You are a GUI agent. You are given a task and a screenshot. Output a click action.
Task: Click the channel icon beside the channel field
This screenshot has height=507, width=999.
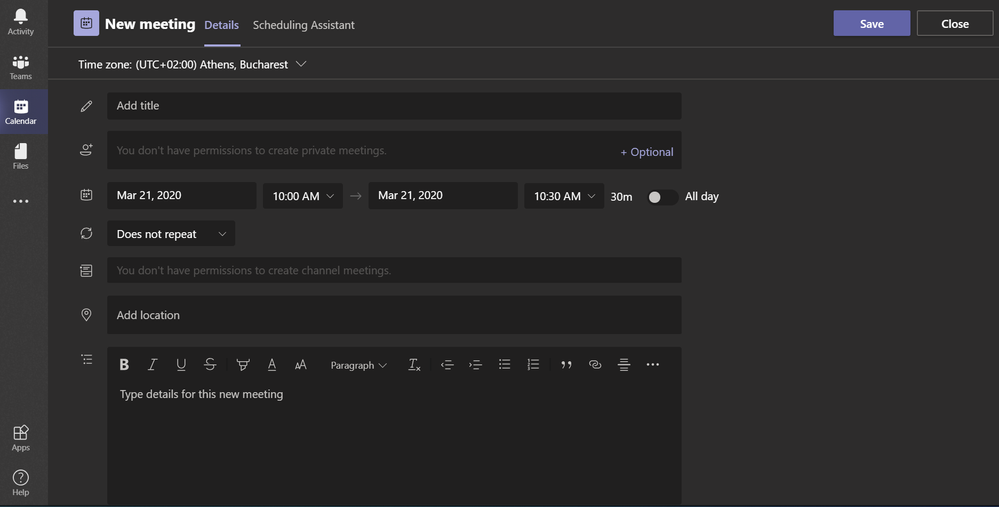click(x=86, y=271)
